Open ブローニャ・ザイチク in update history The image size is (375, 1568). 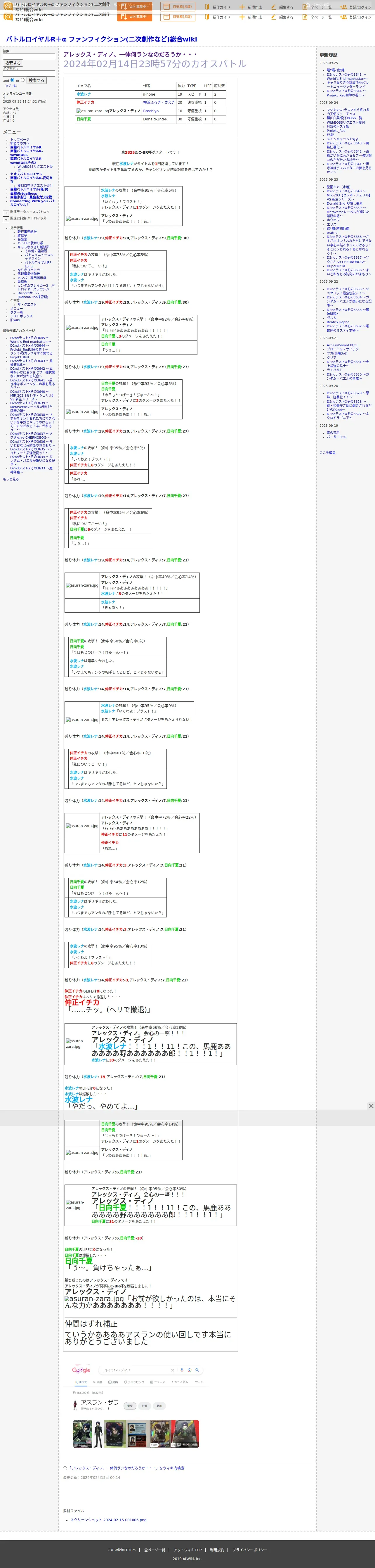click(342, 349)
